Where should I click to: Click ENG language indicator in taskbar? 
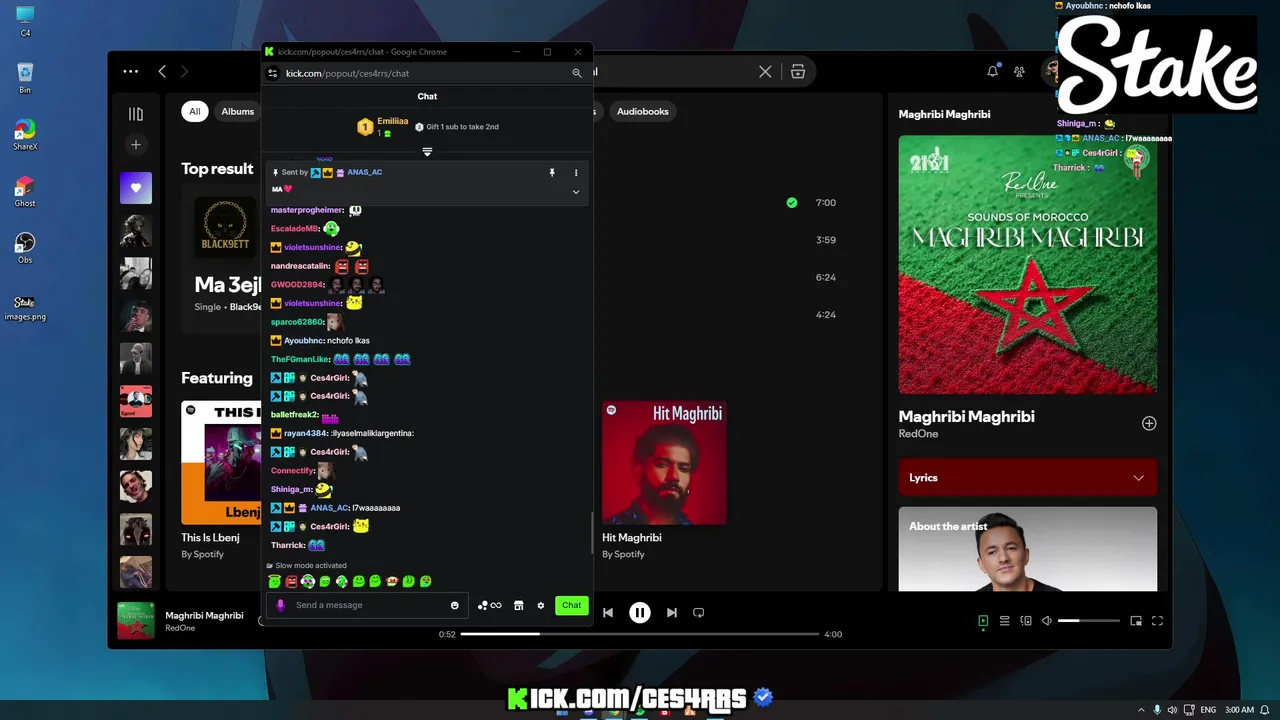[1208, 709]
